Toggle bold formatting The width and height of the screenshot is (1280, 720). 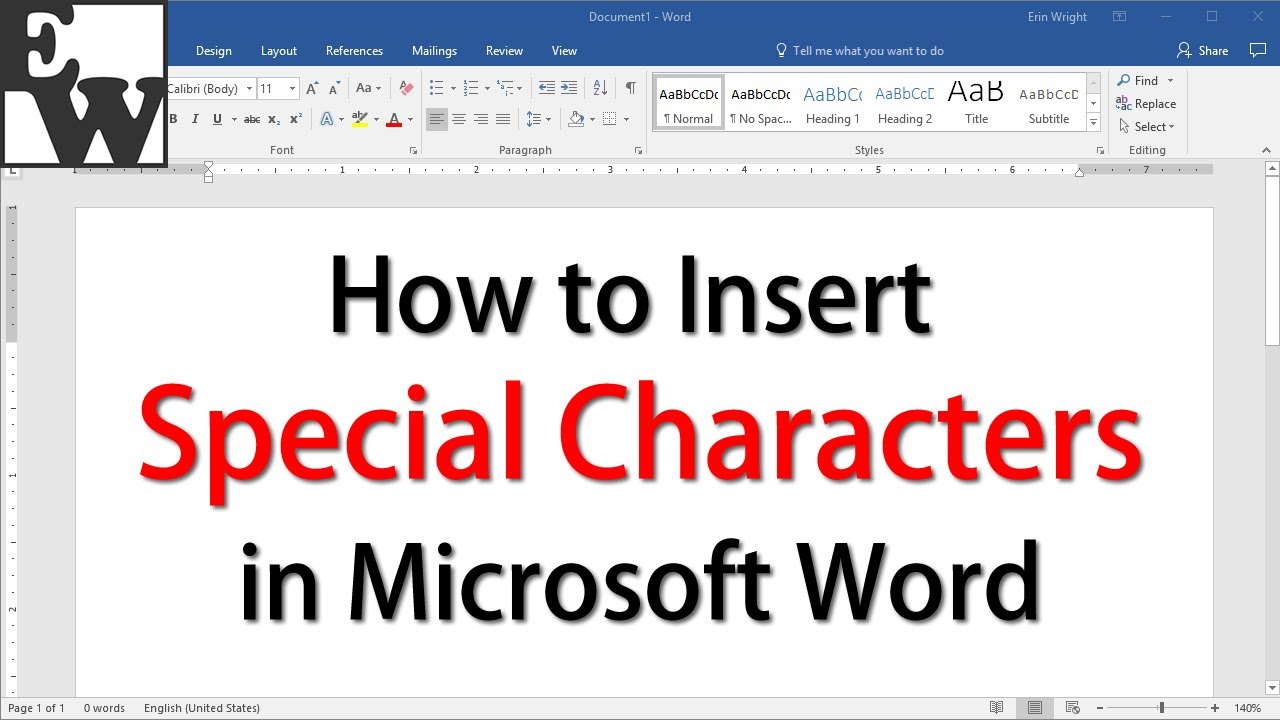coord(173,119)
